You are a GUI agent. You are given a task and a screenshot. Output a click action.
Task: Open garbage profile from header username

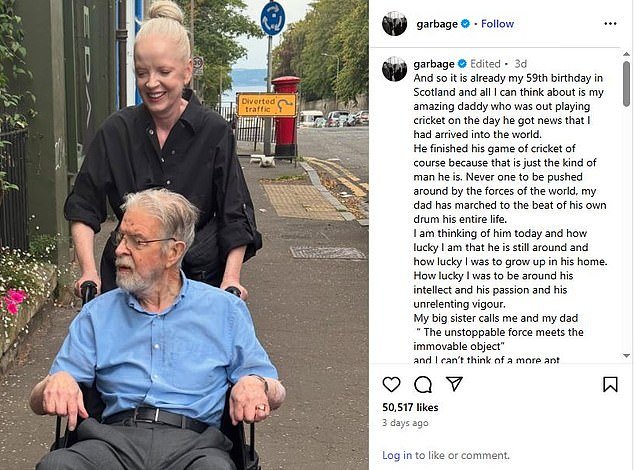point(437,24)
